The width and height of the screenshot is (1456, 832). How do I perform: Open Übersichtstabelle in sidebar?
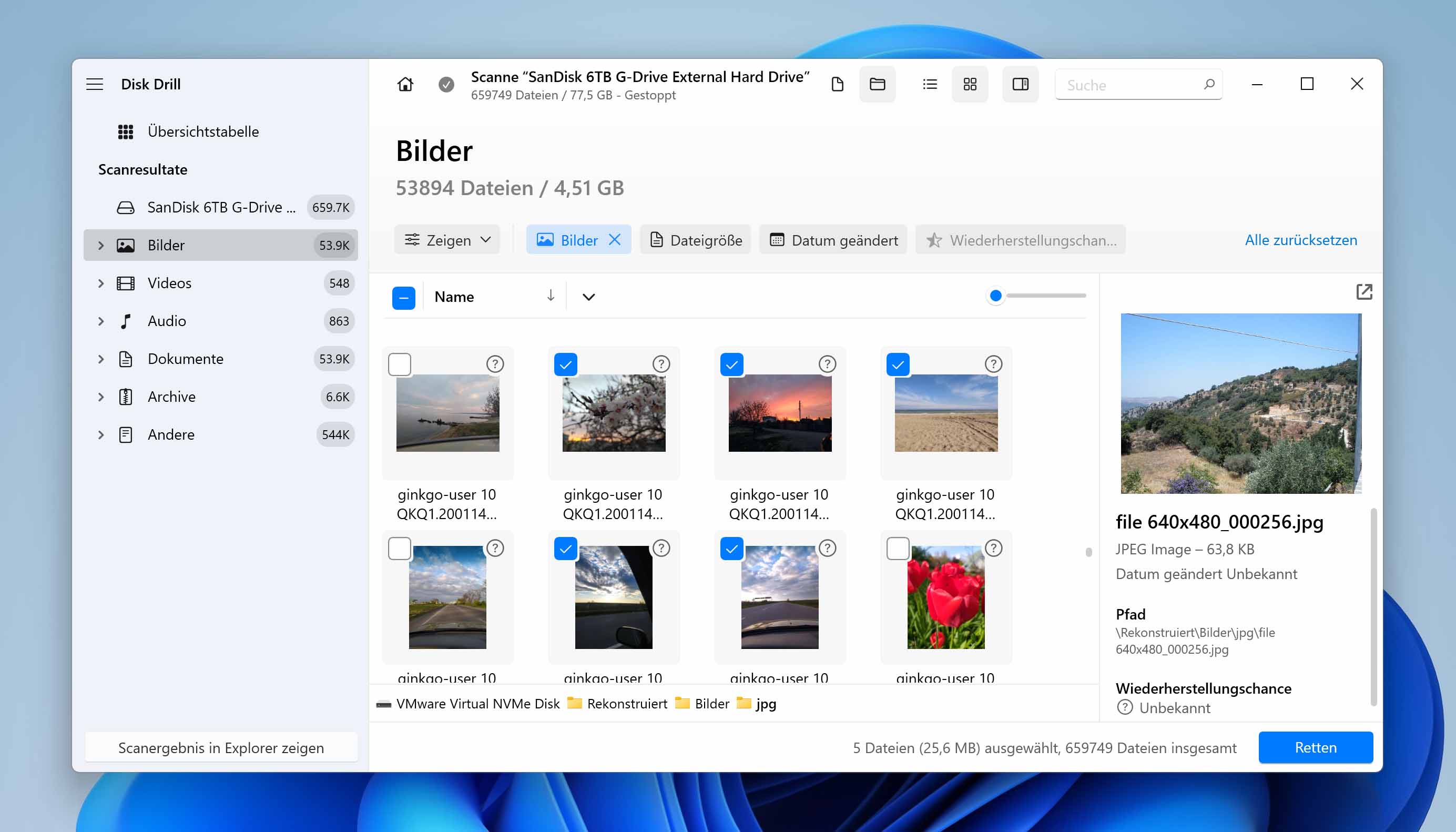220,132
